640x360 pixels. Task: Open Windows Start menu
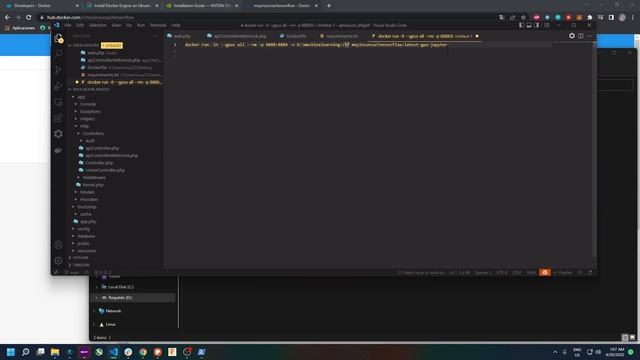pos(11,352)
